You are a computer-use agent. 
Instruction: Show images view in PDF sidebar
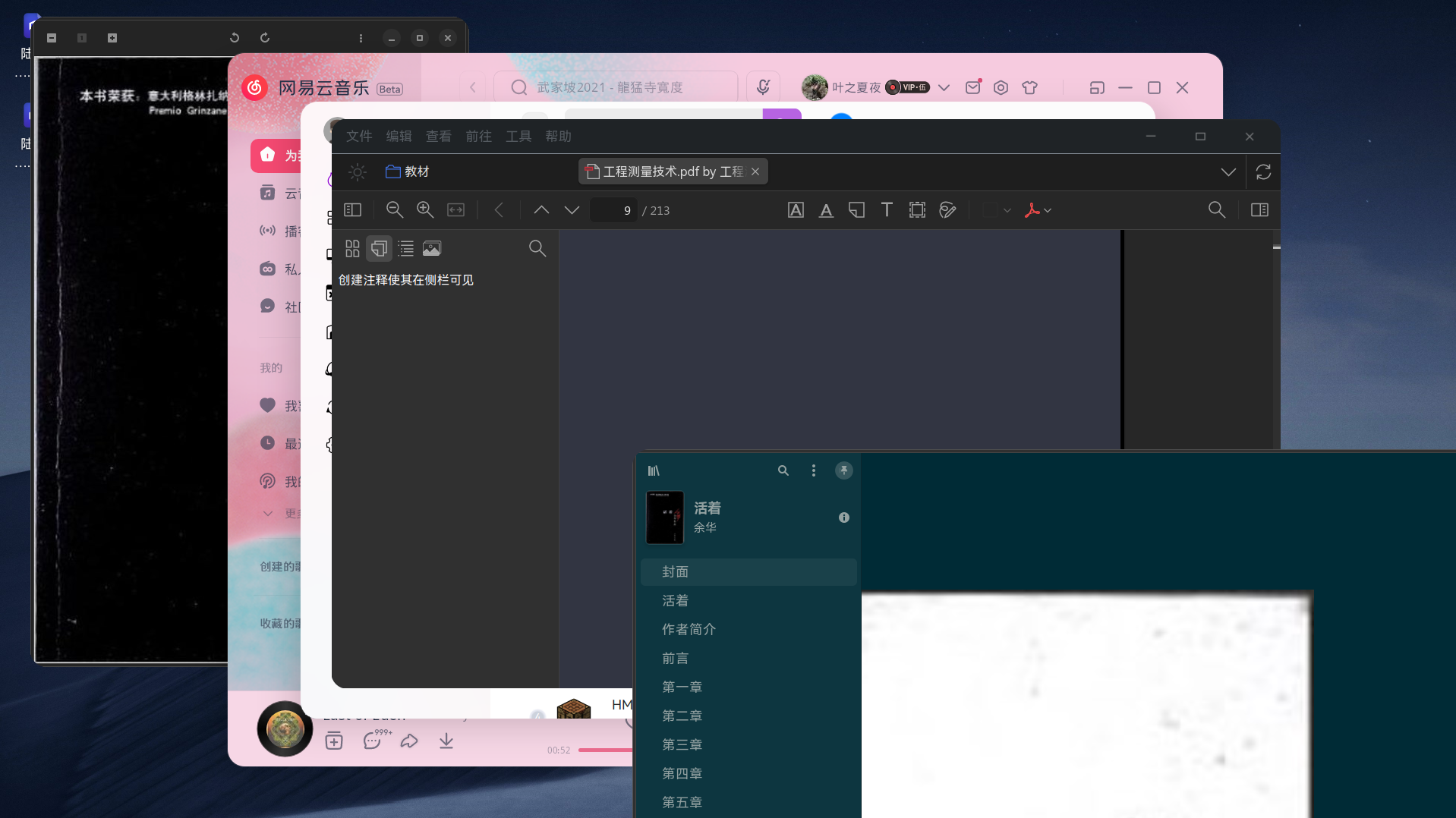432,248
